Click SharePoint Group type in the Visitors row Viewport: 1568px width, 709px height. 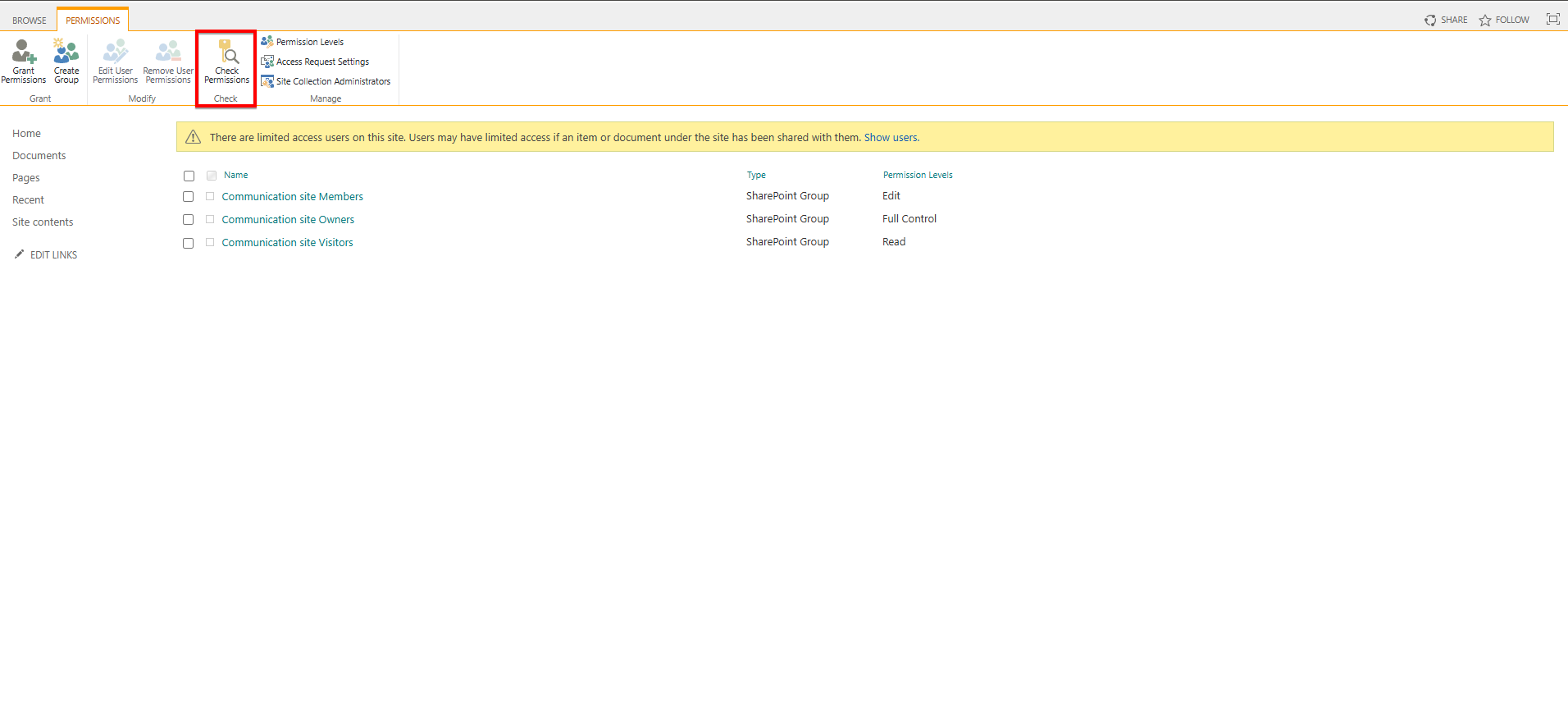pos(787,242)
